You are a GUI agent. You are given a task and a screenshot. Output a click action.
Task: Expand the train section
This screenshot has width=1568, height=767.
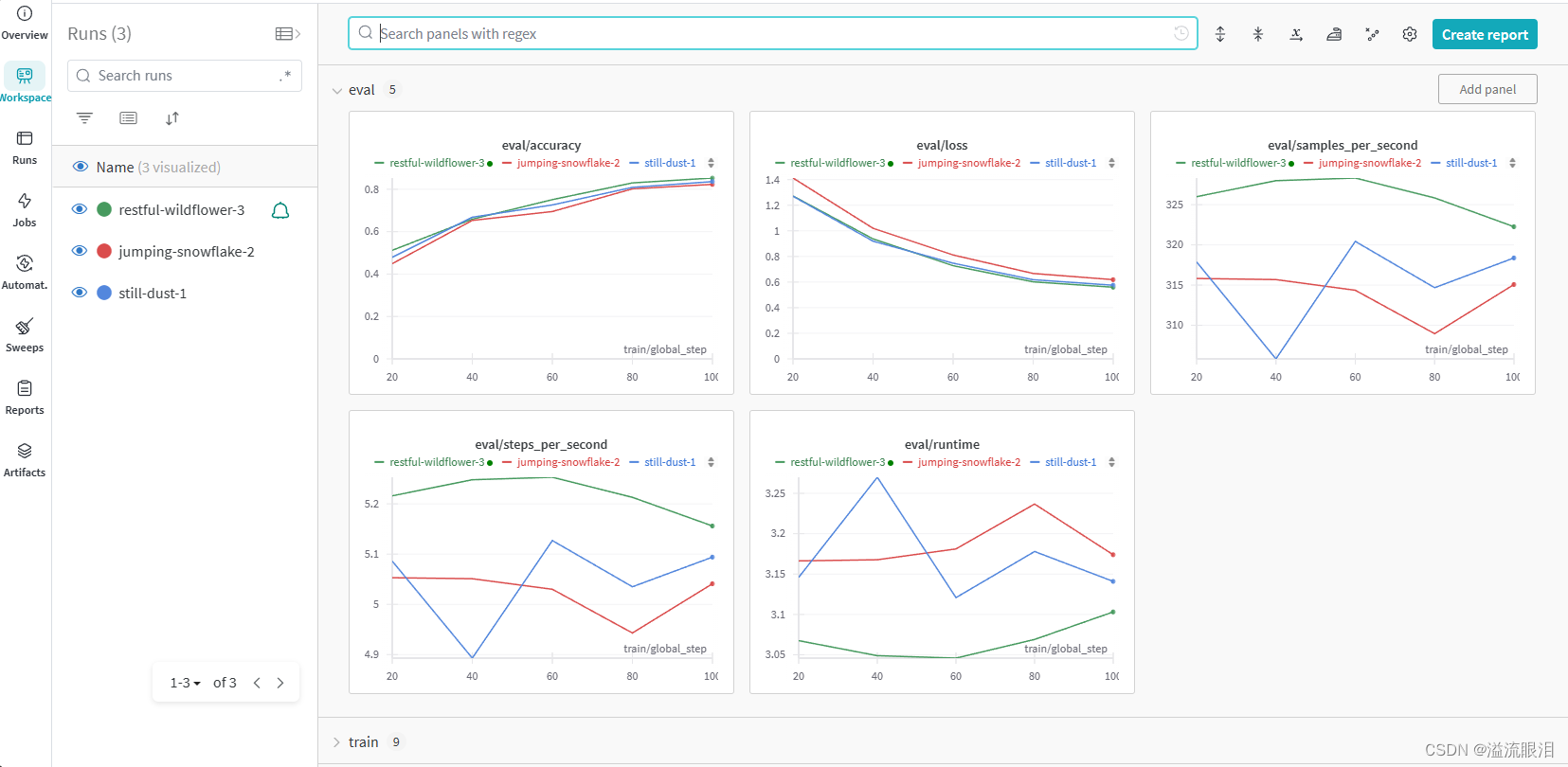[x=336, y=742]
